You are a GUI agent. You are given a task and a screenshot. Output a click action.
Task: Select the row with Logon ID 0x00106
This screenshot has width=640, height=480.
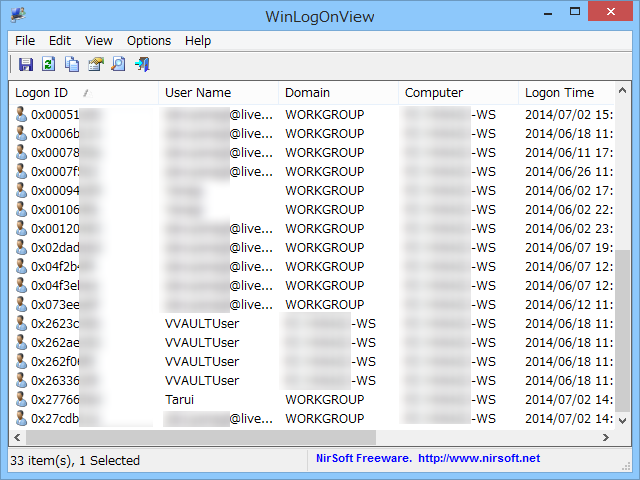coord(312,209)
